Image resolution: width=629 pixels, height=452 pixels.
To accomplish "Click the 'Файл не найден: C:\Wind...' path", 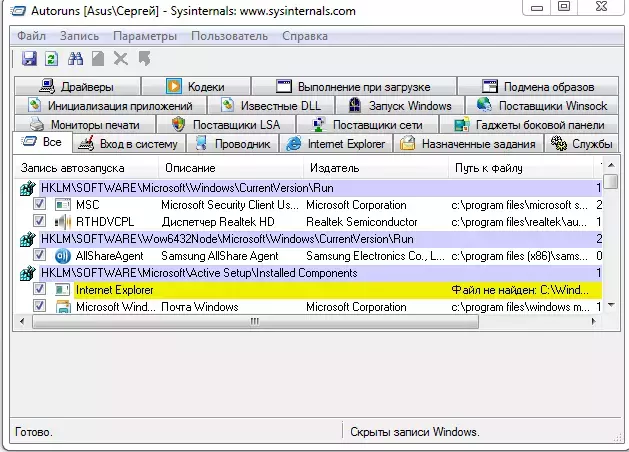I will (x=520, y=290).
